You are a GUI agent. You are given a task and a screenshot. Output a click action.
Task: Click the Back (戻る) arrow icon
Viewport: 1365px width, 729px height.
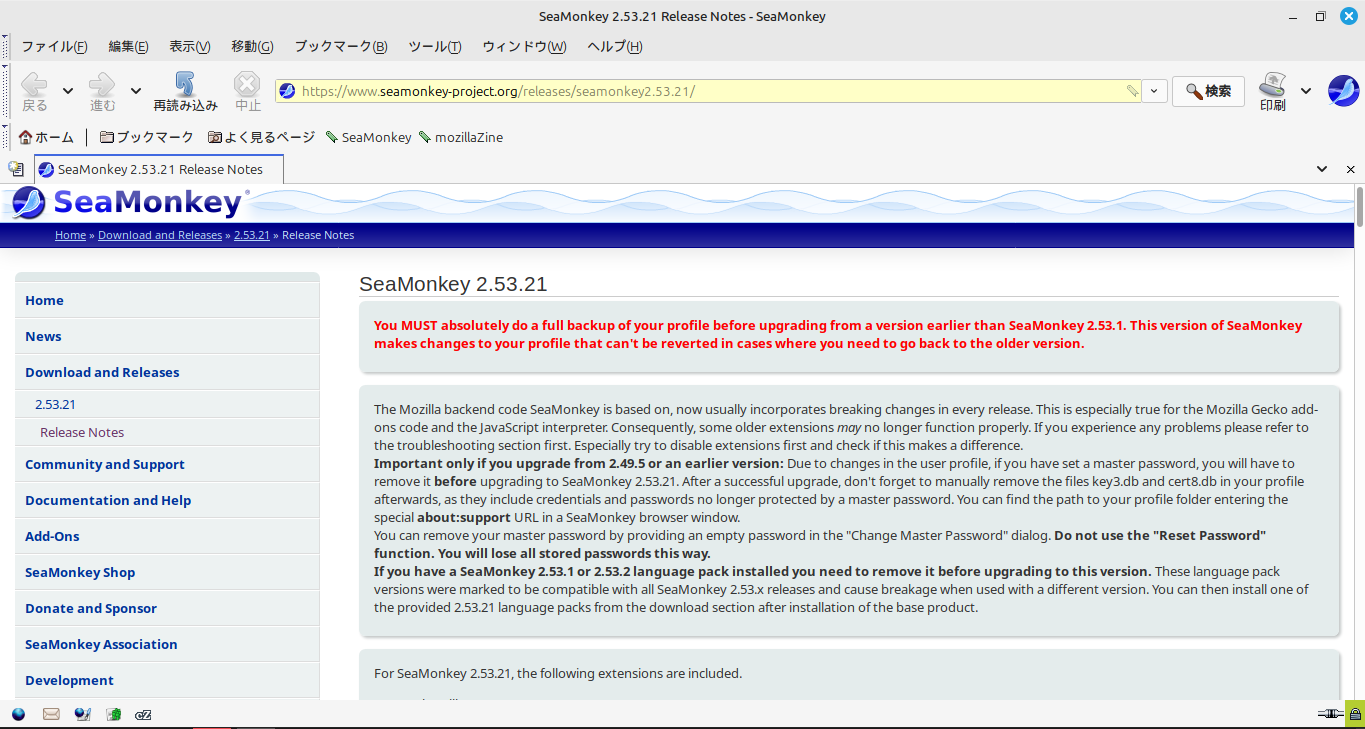[x=34, y=84]
